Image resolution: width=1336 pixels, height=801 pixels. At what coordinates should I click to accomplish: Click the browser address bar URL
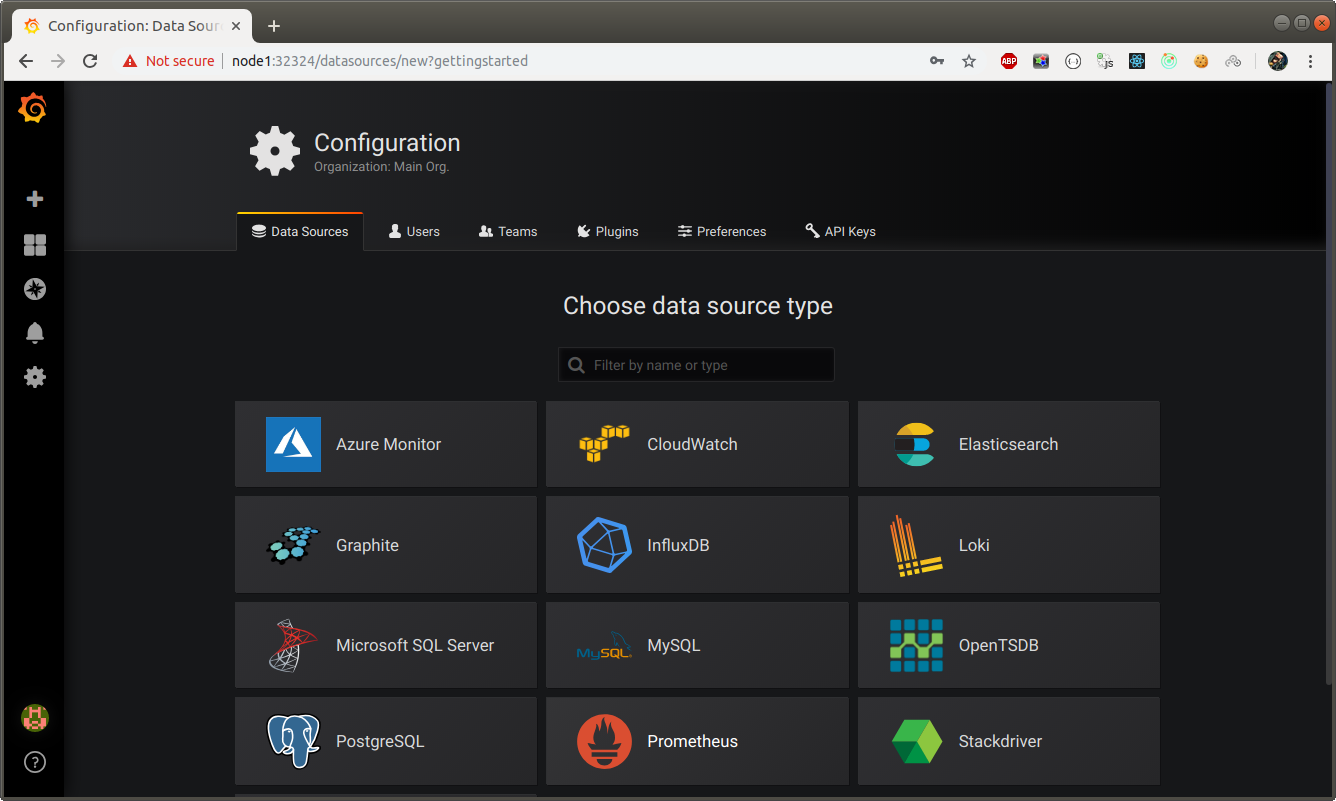click(380, 61)
